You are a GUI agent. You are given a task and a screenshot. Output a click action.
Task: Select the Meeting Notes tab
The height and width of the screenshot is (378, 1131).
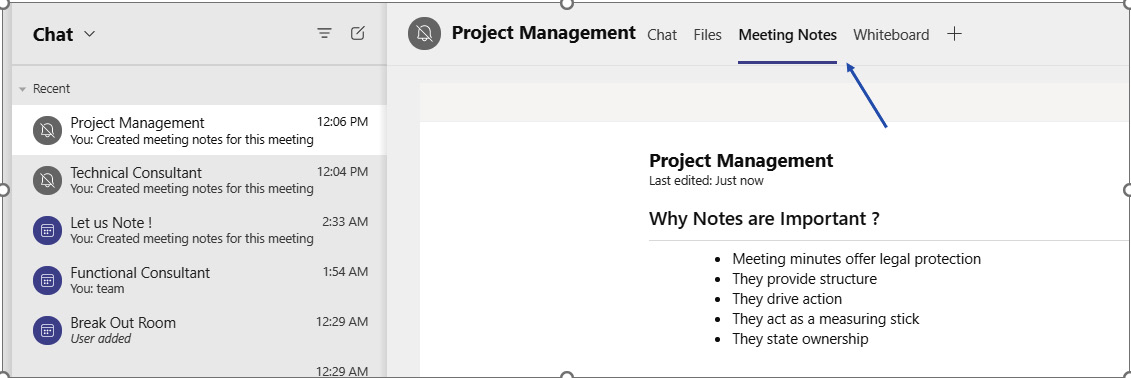788,35
